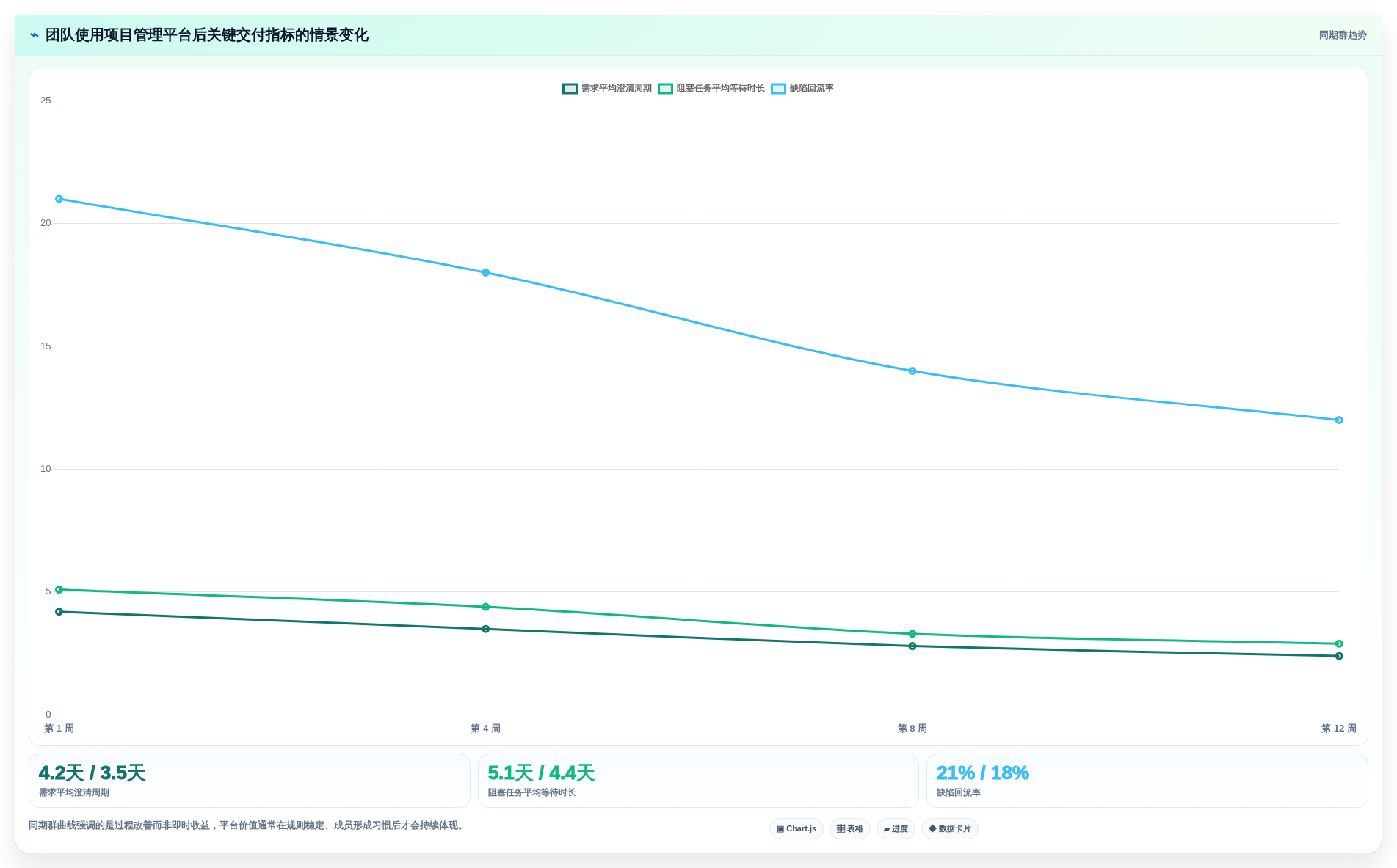Click the 5.1天 / 4.4天 metric value
The height and width of the screenshot is (868, 1397).
(x=541, y=773)
